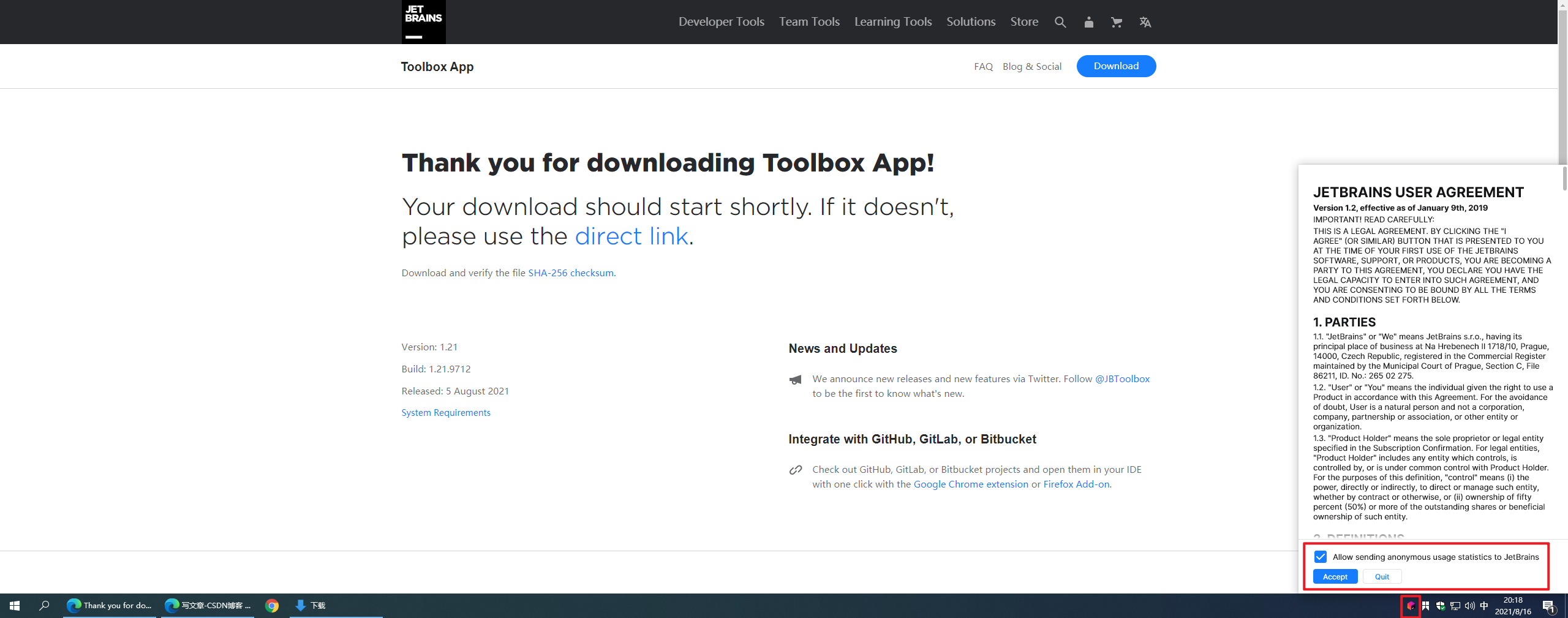Accept the JetBrains user agreement
Image resolution: width=1568 pixels, height=618 pixels.
(x=1335, y=576)
